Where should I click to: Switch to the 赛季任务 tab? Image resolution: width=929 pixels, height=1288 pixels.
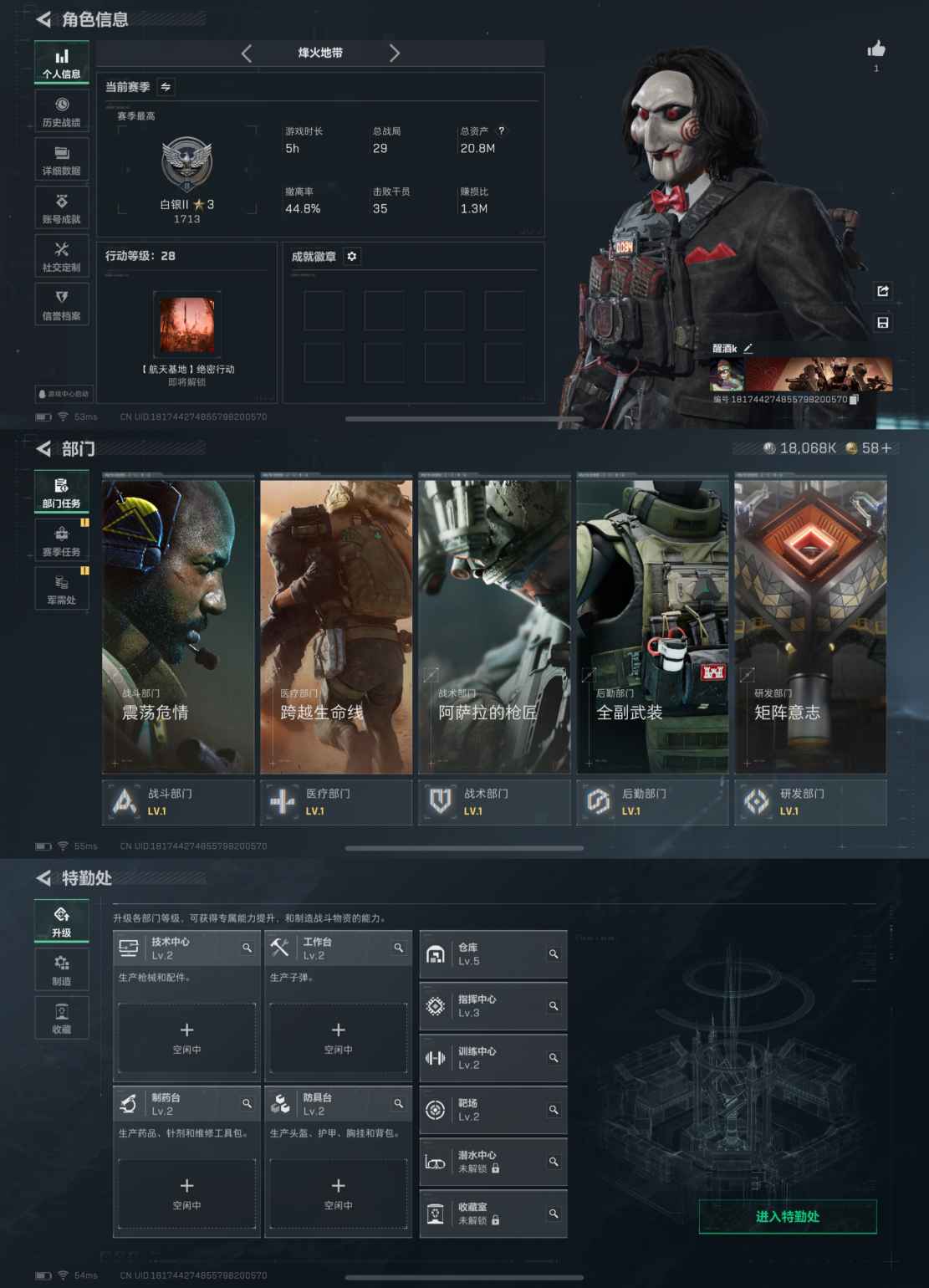pos(62,541)
